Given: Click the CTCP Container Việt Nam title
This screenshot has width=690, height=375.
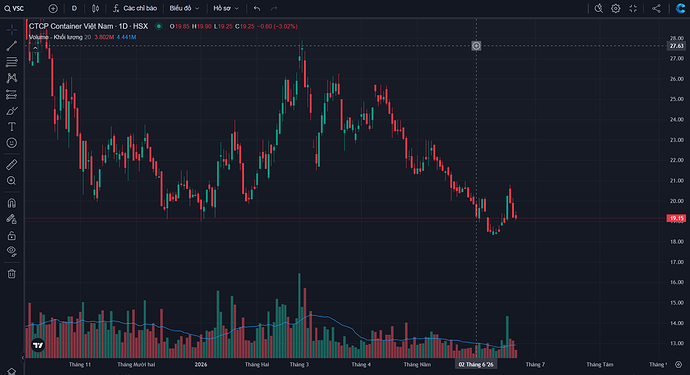Looking at the screenshot, I should [88, 26].
